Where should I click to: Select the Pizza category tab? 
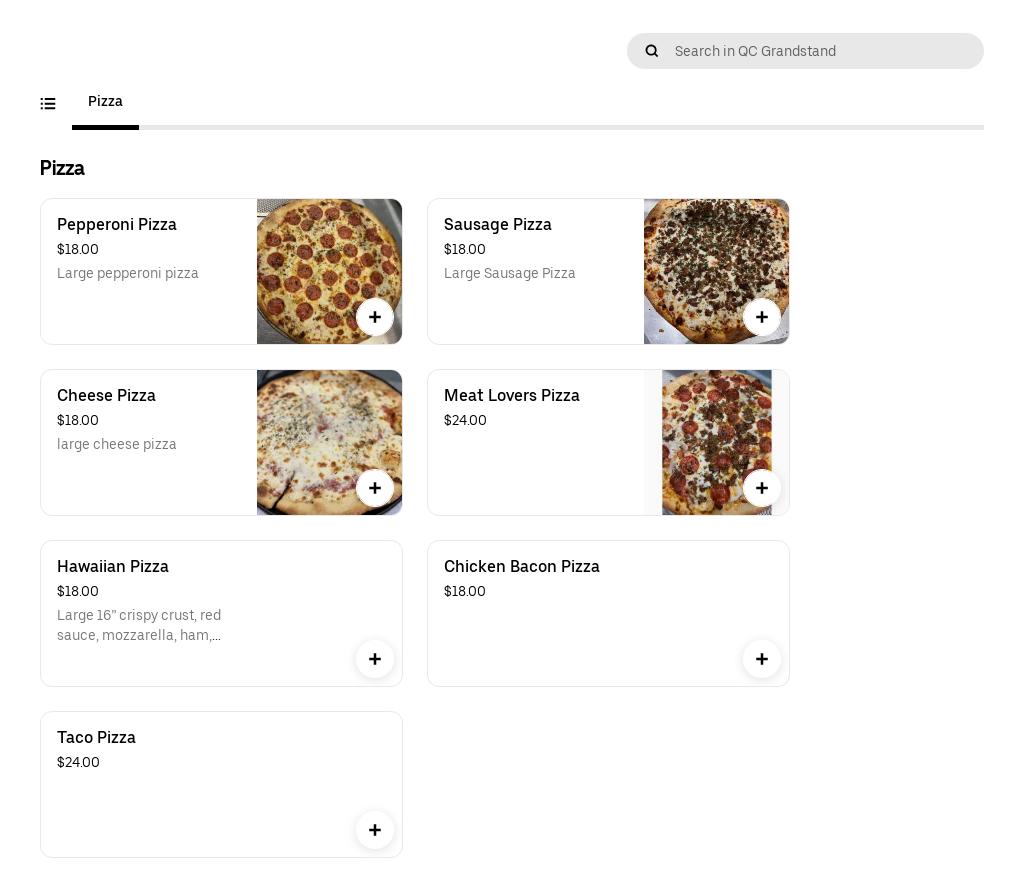click(105, 102)
